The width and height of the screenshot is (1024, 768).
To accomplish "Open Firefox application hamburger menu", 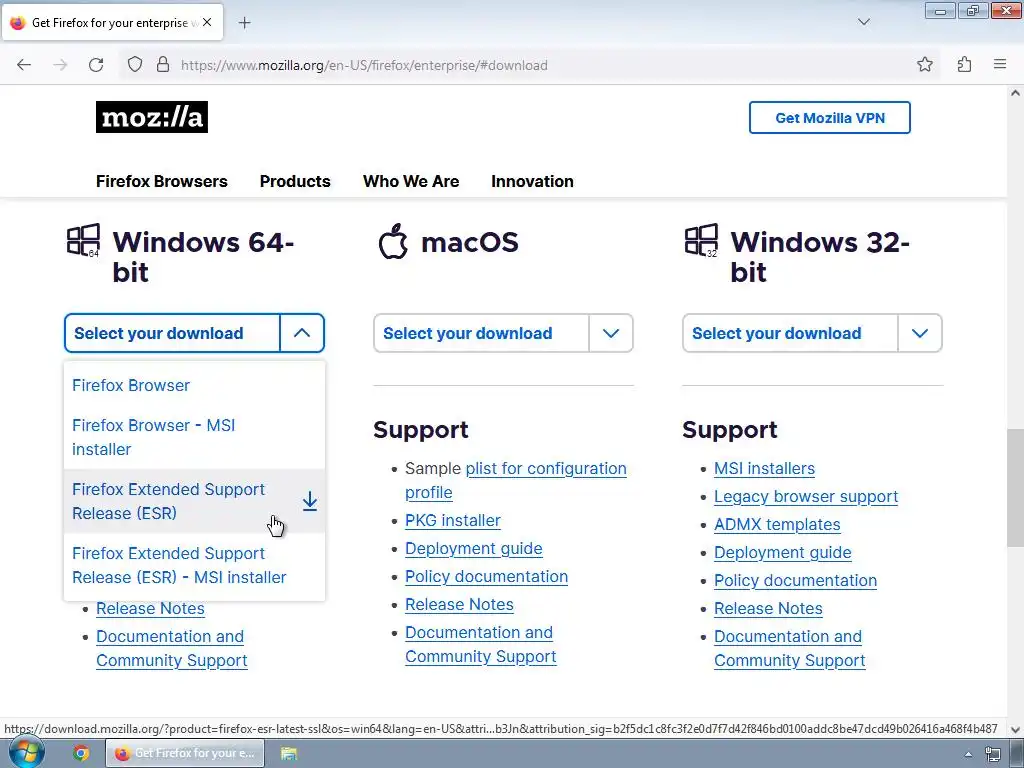I will [1000, 64].
